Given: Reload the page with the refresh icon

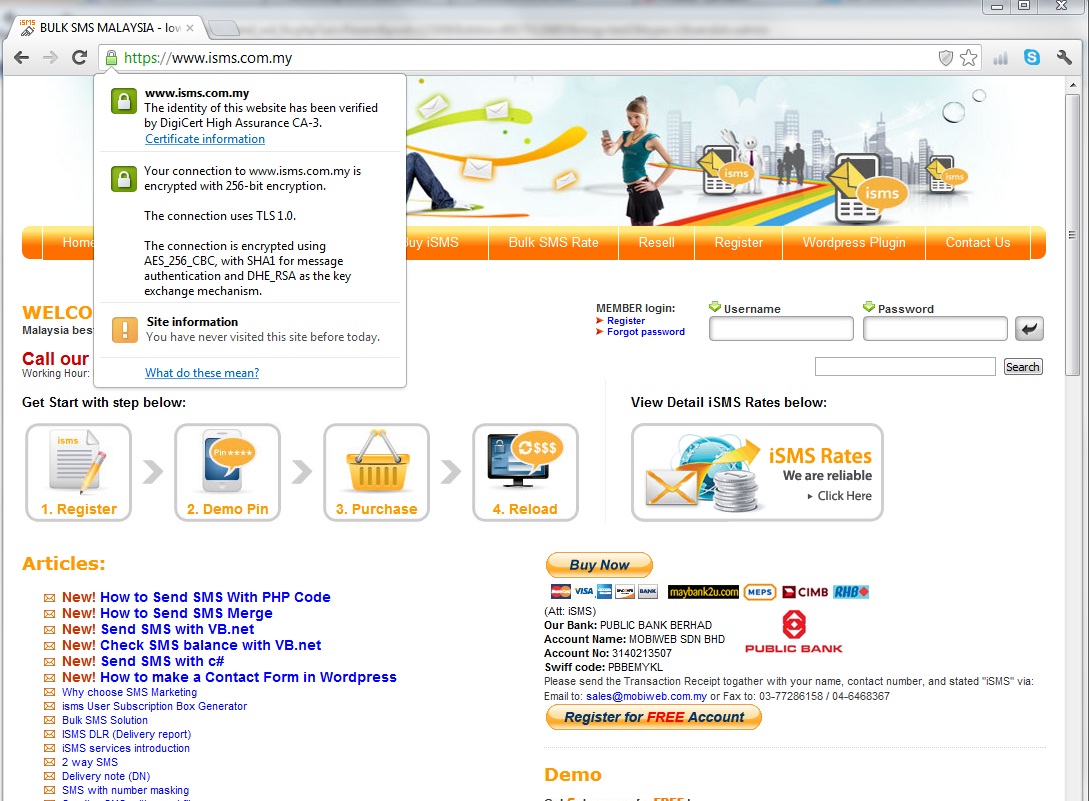Looking at the screenshot, I should coord(79,58).
